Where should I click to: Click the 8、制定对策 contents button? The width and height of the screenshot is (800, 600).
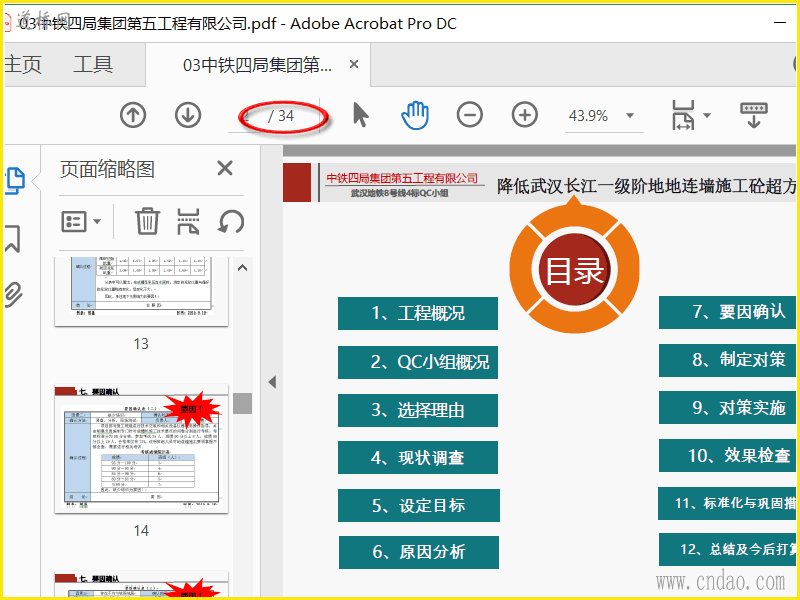coord(727,360)
